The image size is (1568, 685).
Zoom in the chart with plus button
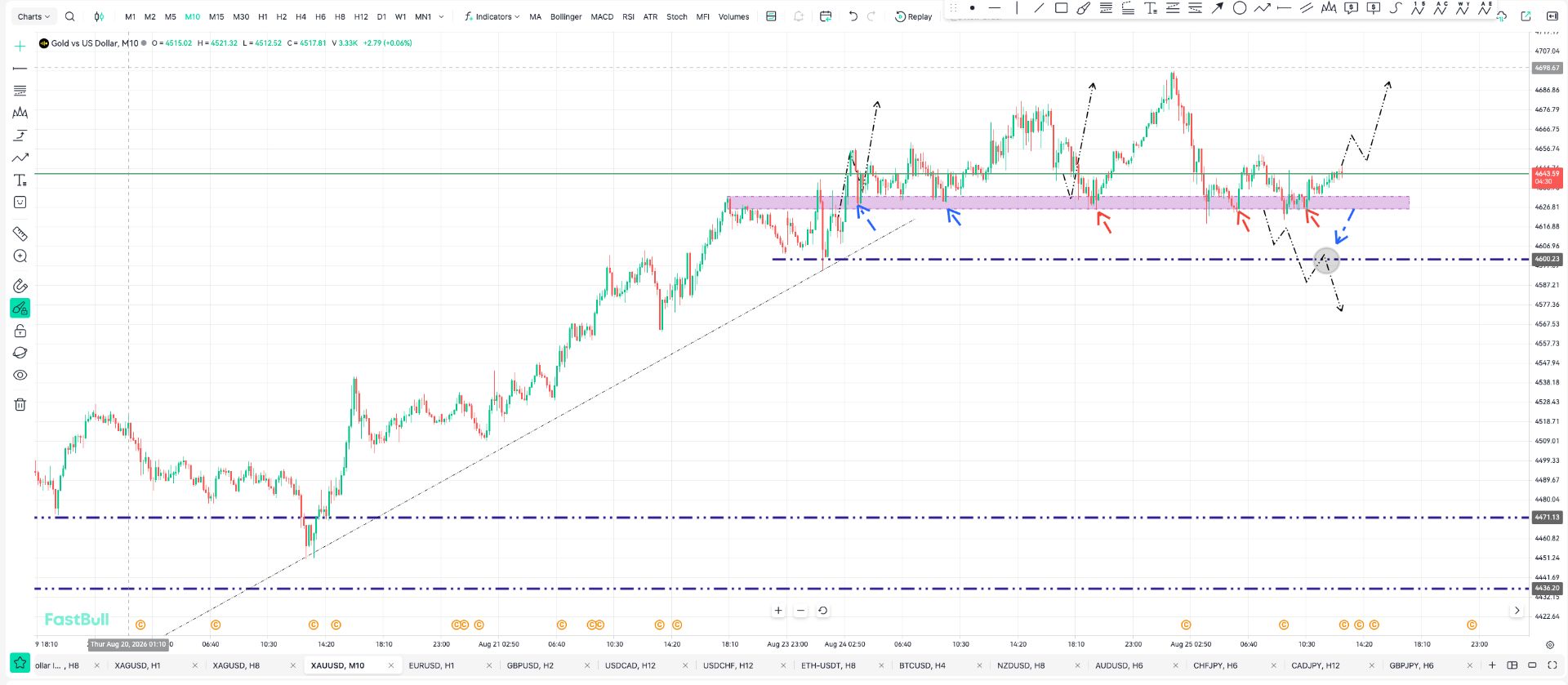pos(778,611)
